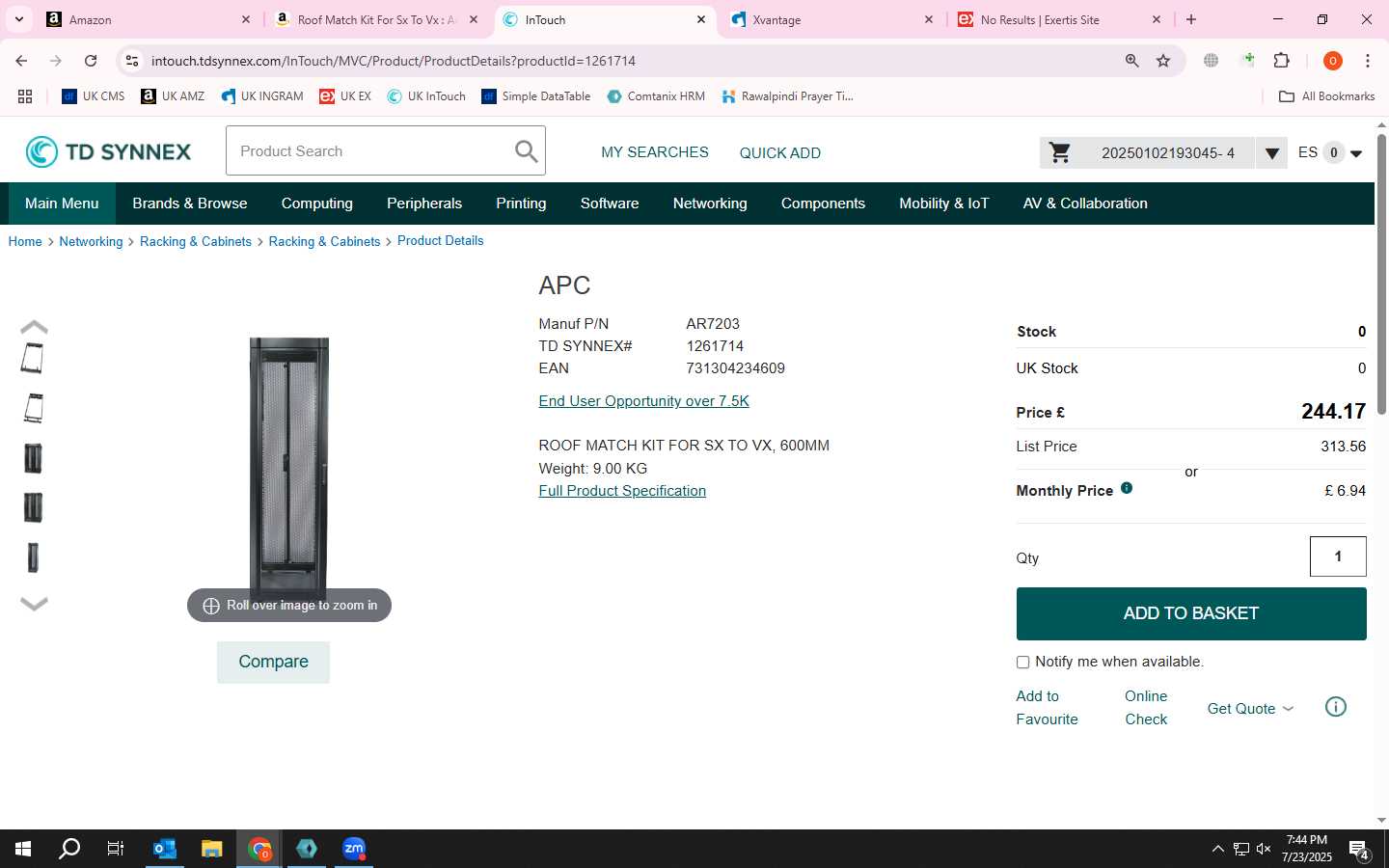Open Zoom app from the taskbar

(354, 849)
